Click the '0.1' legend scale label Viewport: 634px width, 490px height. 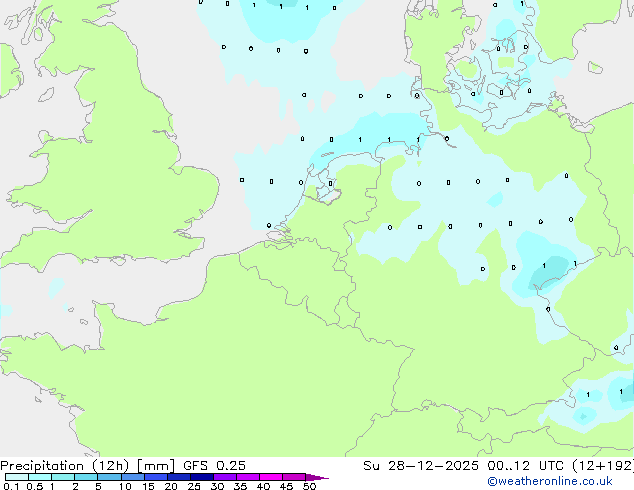click(x=11, y=486)
